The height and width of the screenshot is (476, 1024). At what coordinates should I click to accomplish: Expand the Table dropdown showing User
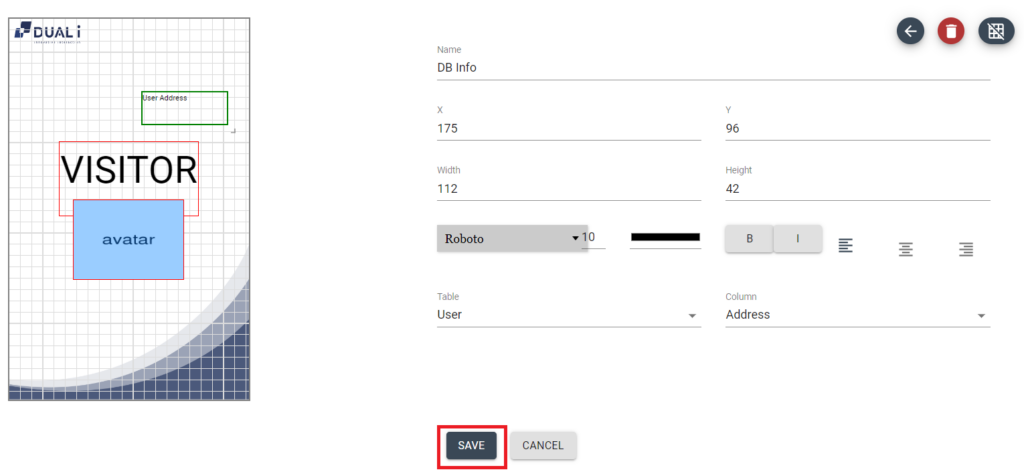(568, 315)
